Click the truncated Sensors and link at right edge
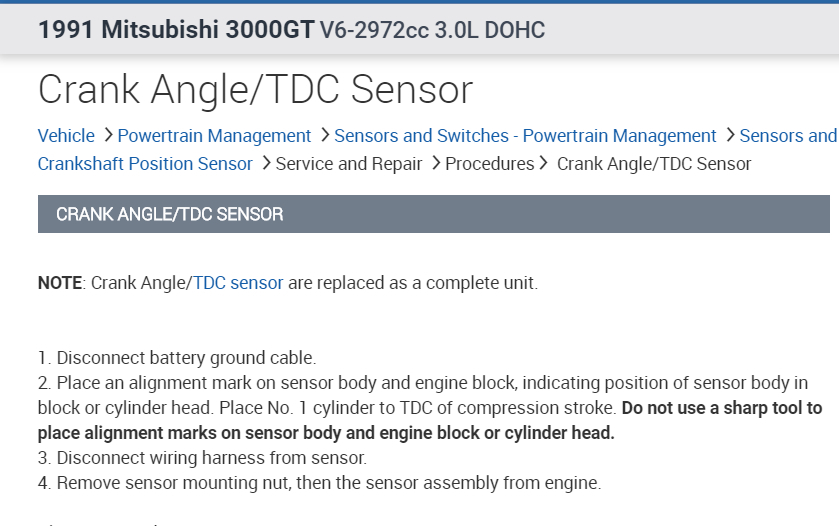Image resolution: width=839 pixels, height=526 pixels. pyautogui.click(x=788, y=136)
